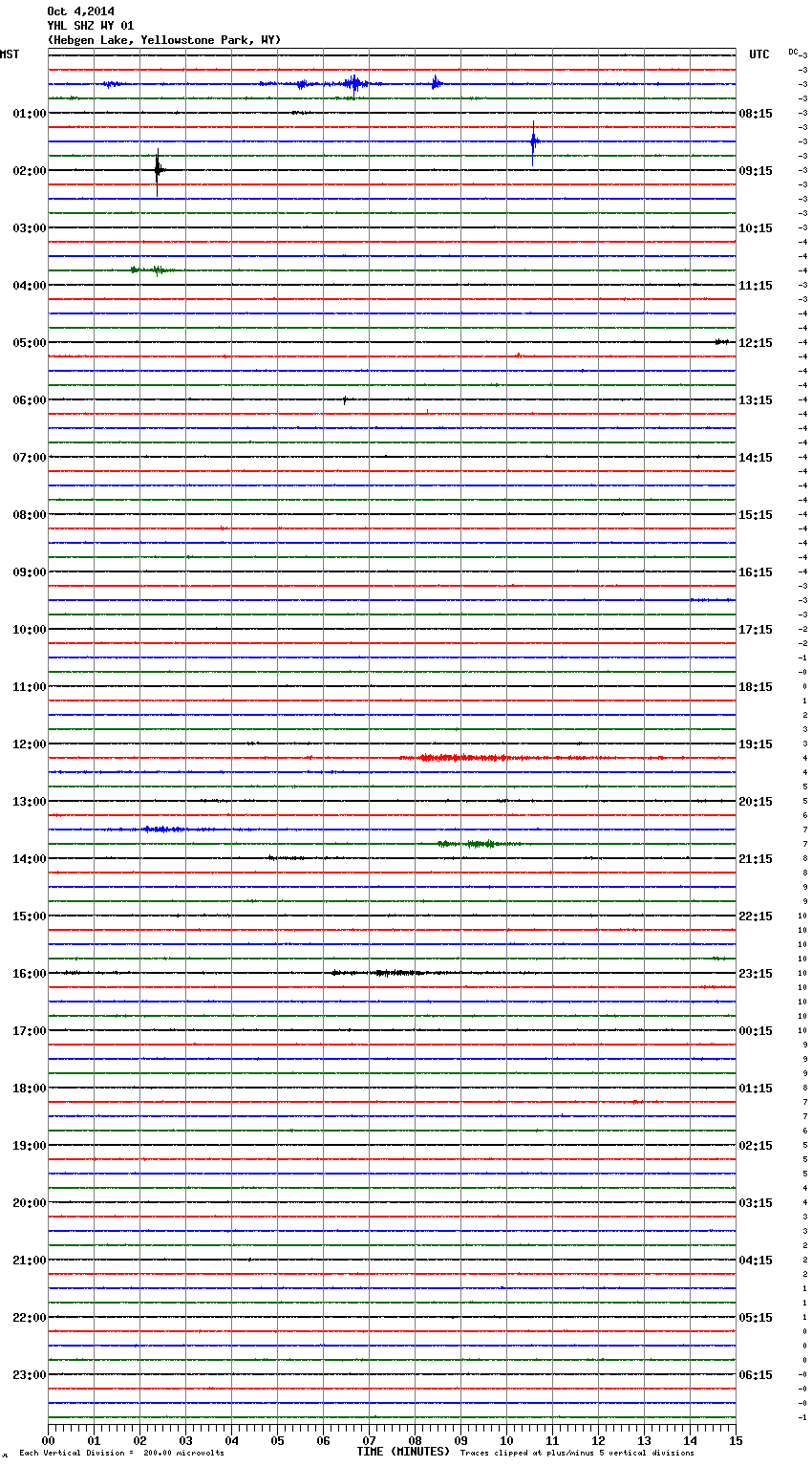Click the "DC" column header
The image size is (812, 1466).
(793, 52)
